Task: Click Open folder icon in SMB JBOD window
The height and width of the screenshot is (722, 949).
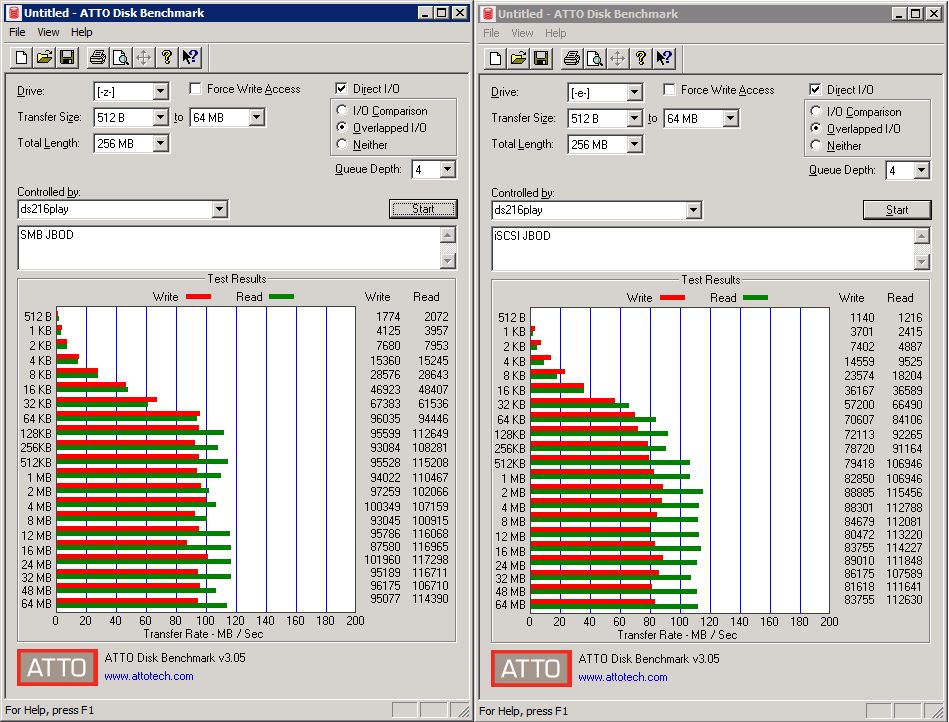Action: 44,57
